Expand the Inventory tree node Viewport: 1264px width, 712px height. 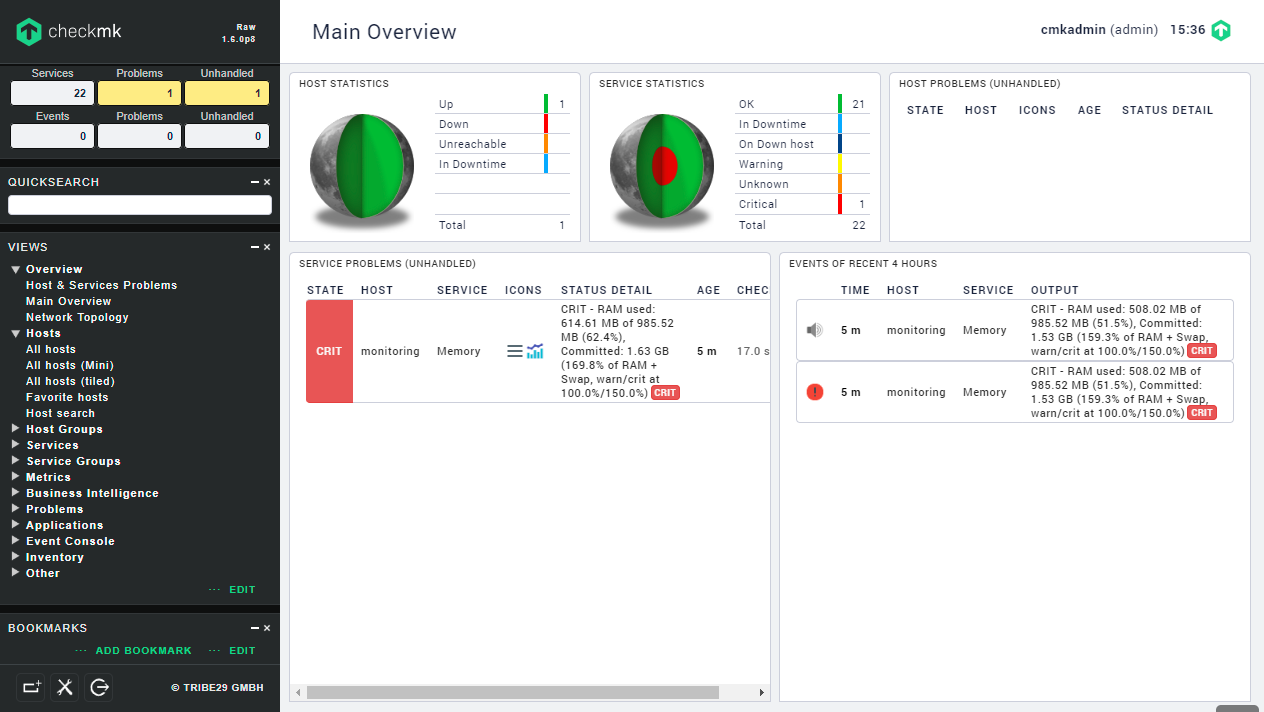pyautogui.click(x=16, y=557)
